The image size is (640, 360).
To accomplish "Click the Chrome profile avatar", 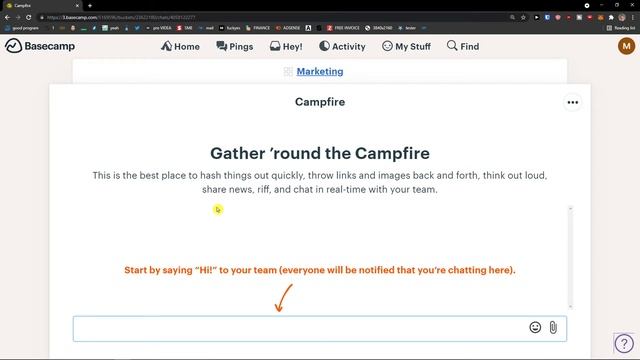I will tap(622, 17).
